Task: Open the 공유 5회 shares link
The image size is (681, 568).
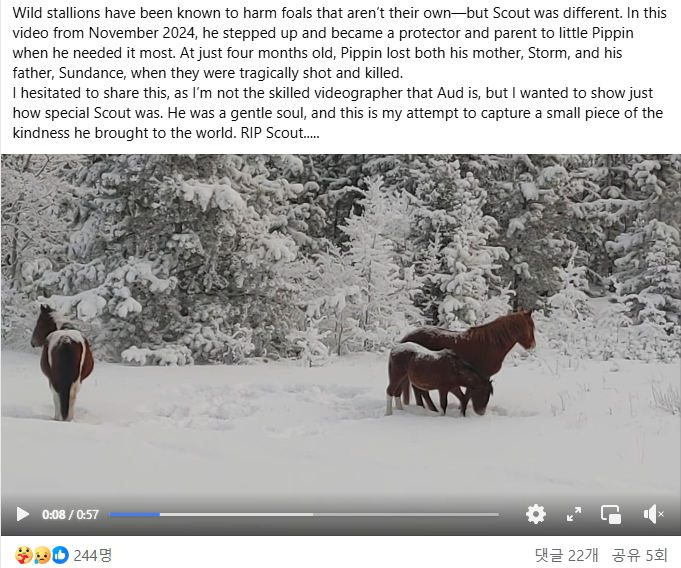Action: point(639,555)
